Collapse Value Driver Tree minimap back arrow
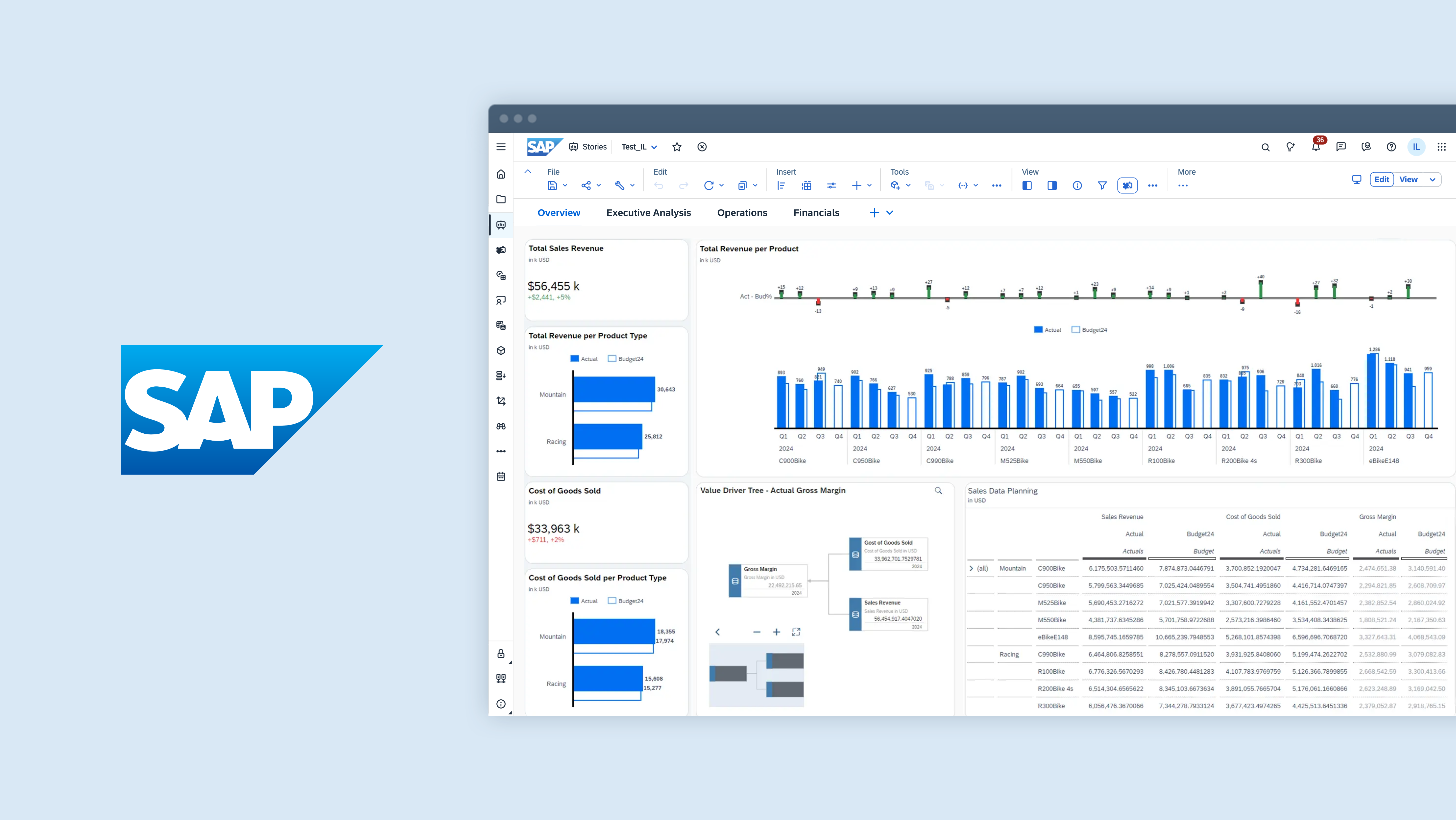The height and width of the screenshot is (820, 1456). (718, 632)
